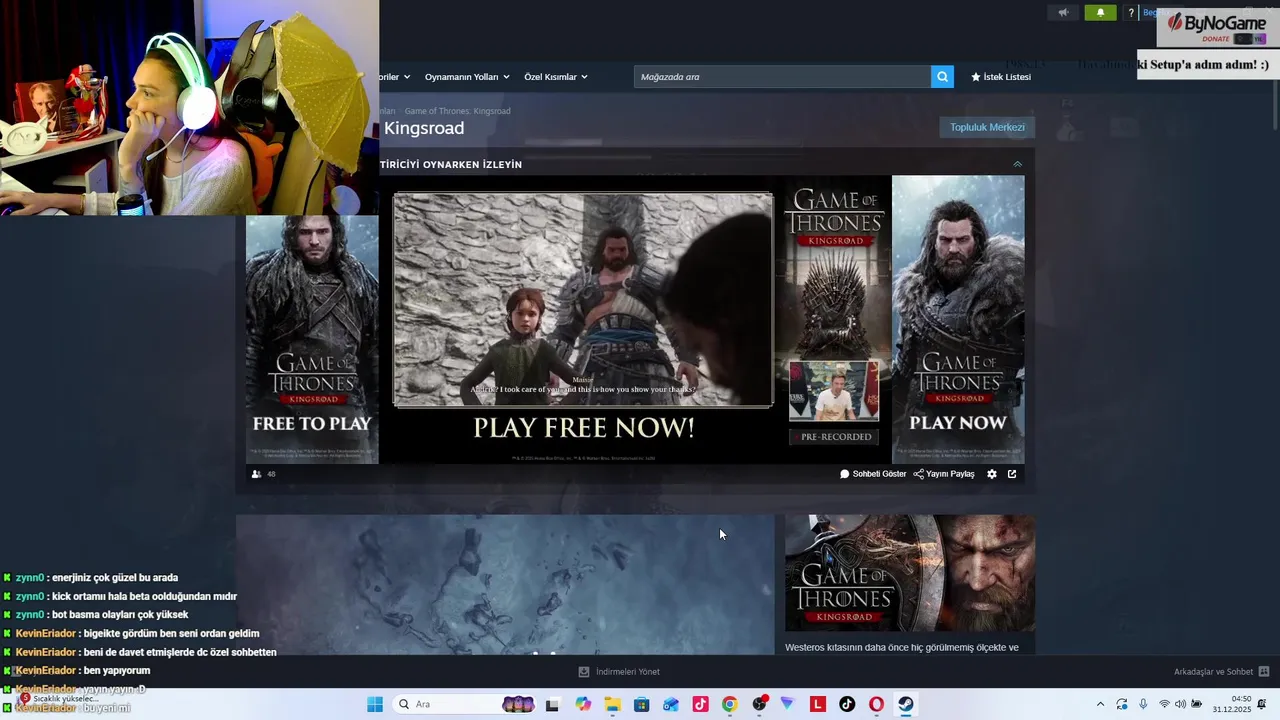Click the FREE TO PLAY left banner
The height and width of the screenshot is (720, 1280).
pos(312,339)
